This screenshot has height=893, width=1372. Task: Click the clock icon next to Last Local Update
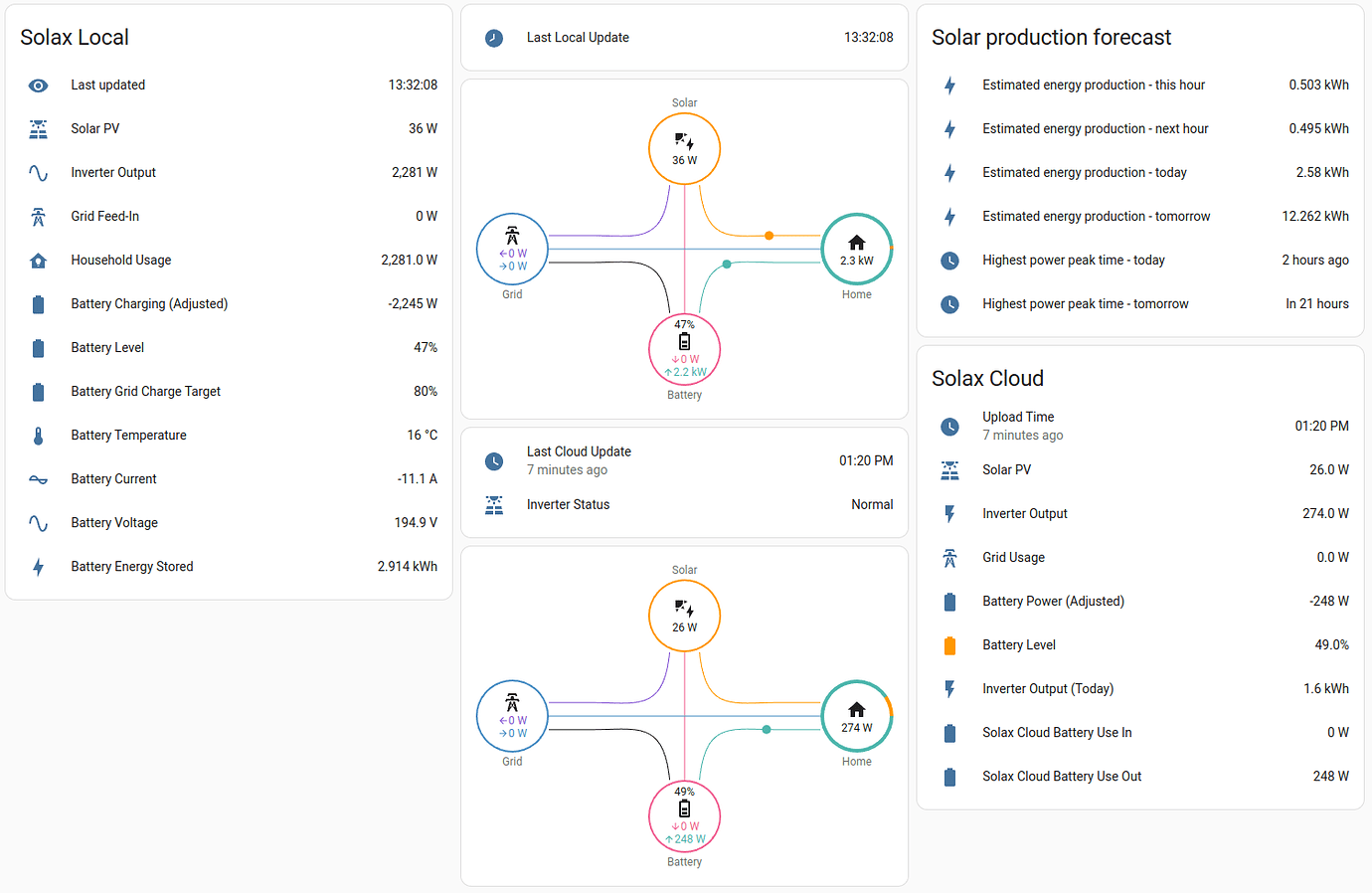[493, 37]
